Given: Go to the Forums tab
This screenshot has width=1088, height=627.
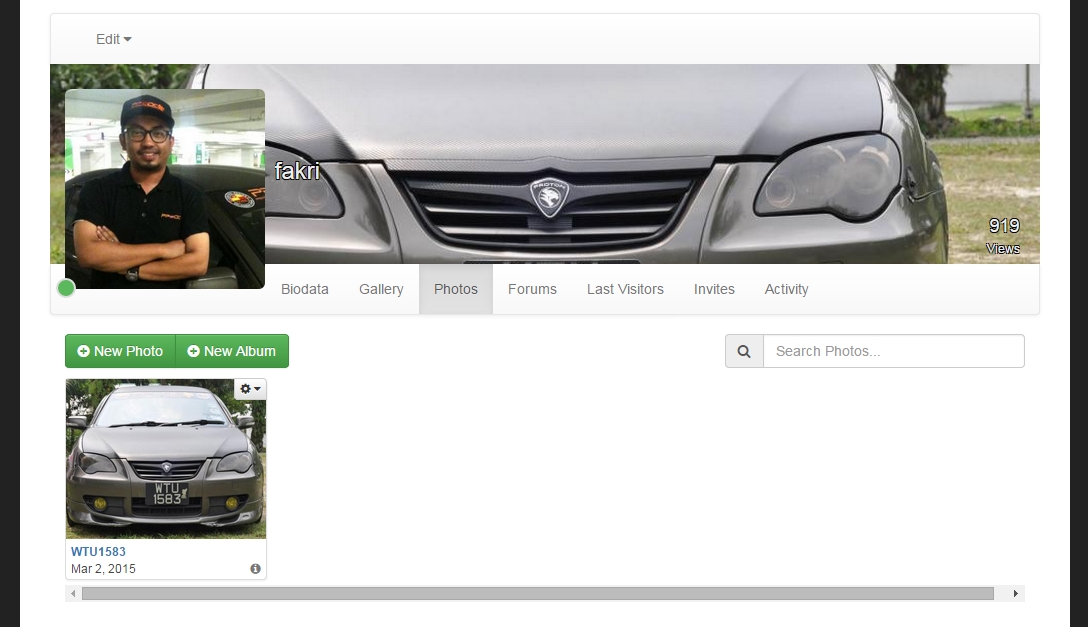Looking at the screenshot, I should (532, 289).
